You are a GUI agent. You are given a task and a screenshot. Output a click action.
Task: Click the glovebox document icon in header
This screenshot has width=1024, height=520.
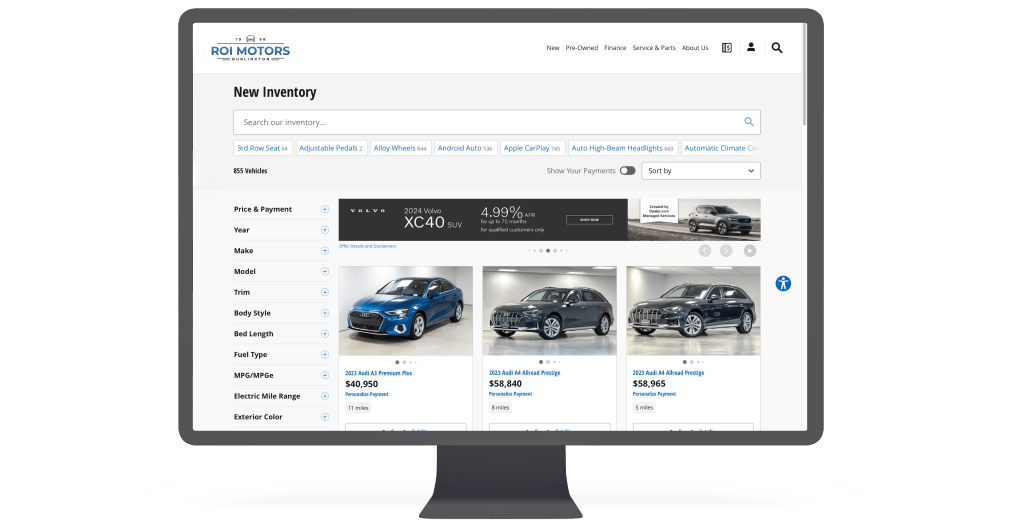(x=726, y=48)
